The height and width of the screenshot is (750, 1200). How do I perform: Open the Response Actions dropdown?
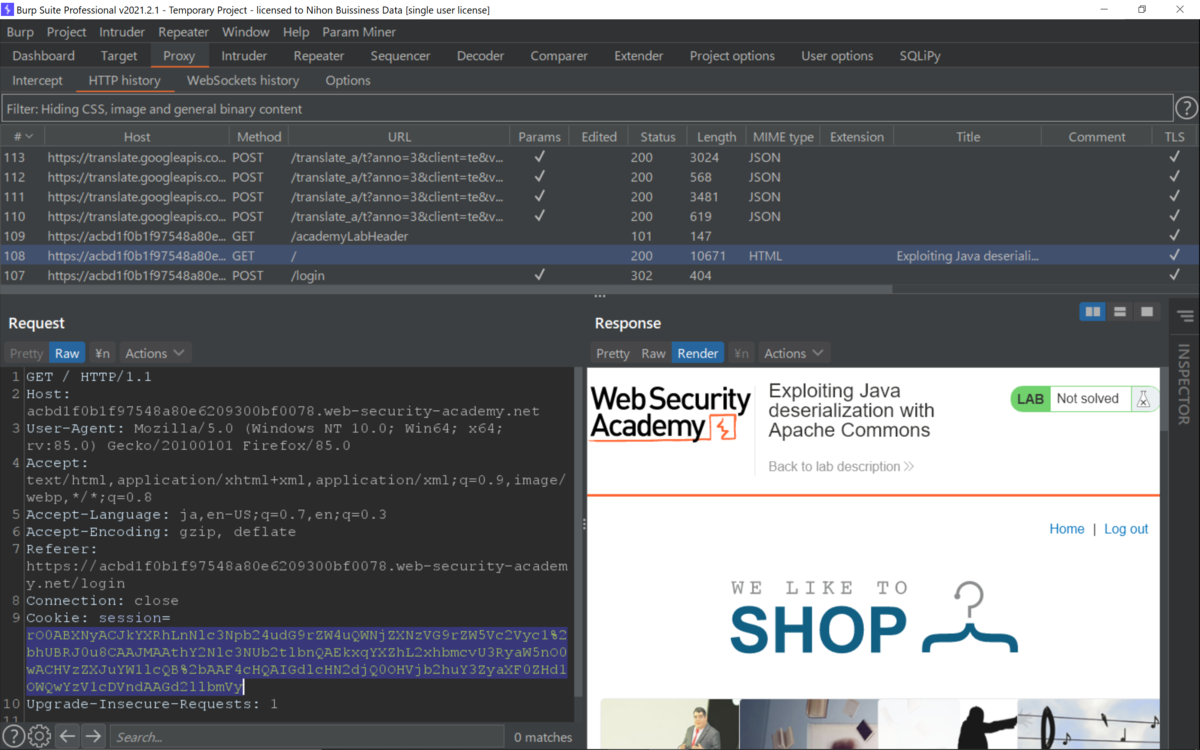point(794,353)
